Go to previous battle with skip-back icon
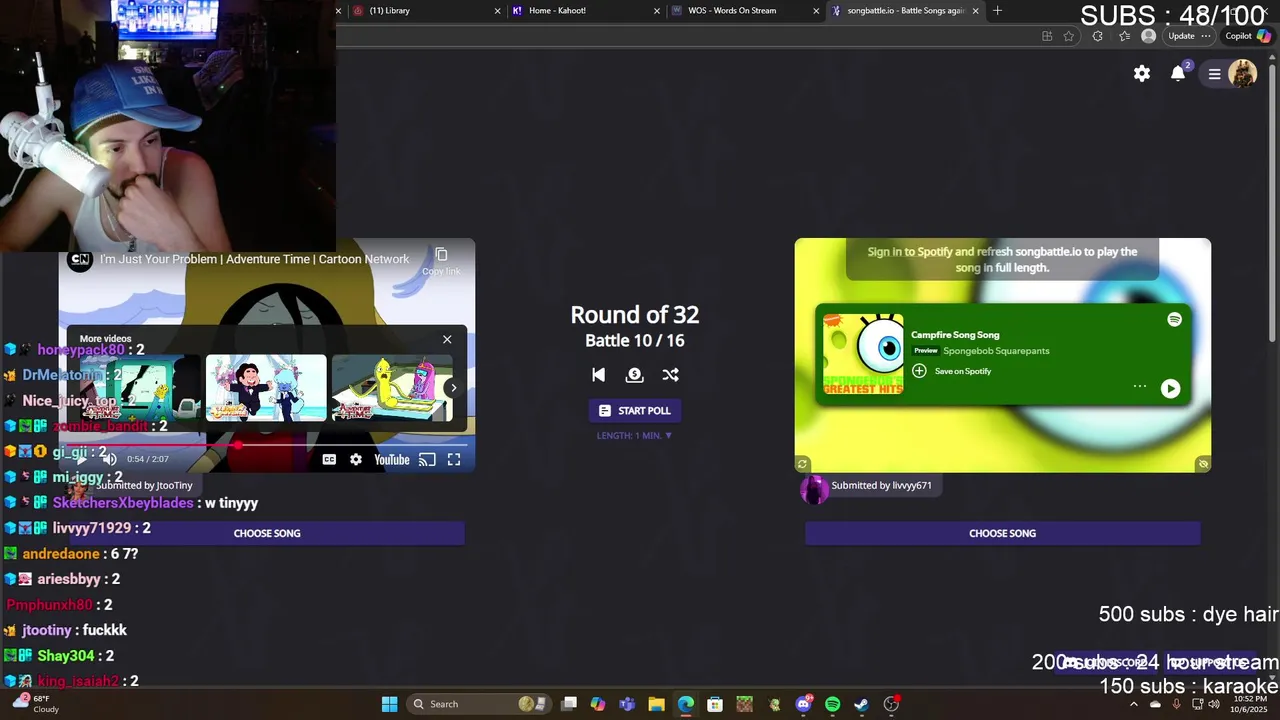 click(598, 374)
